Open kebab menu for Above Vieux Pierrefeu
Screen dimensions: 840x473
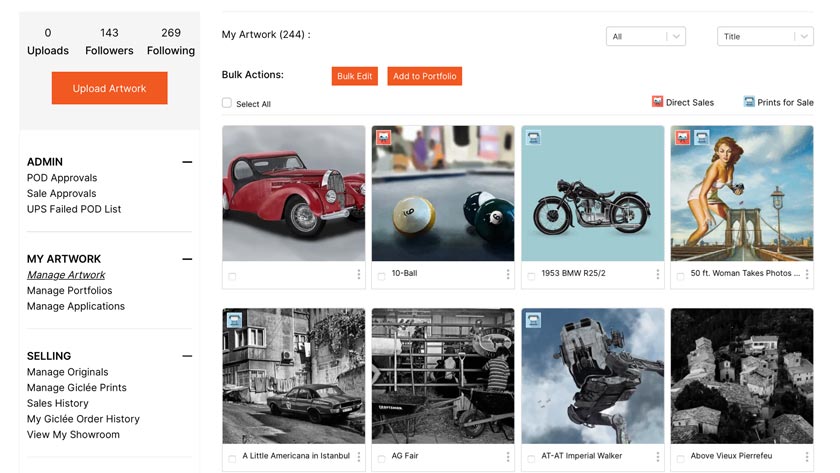(807, 457)
